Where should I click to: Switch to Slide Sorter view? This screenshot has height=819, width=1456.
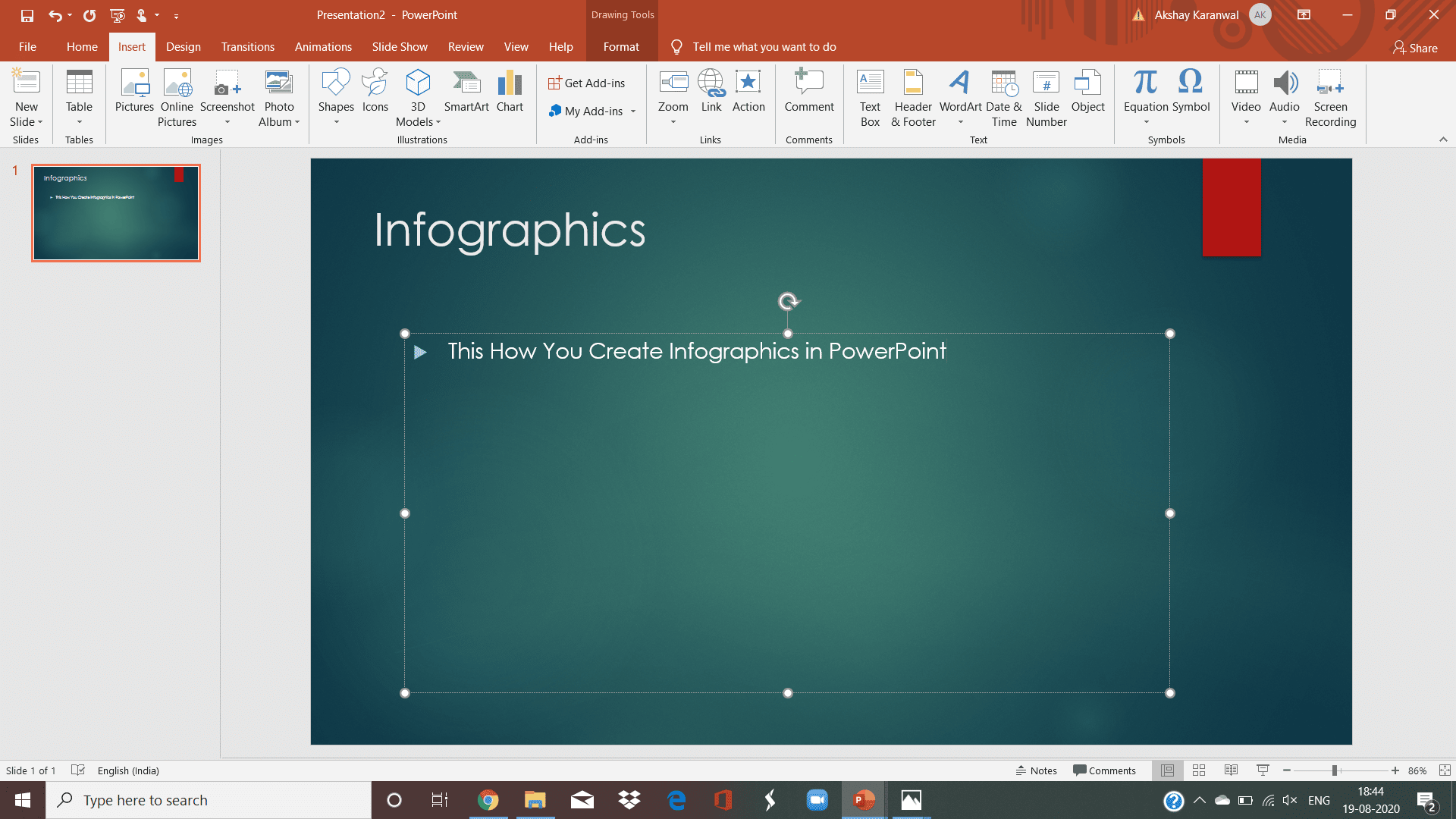tap(1199, 770)
